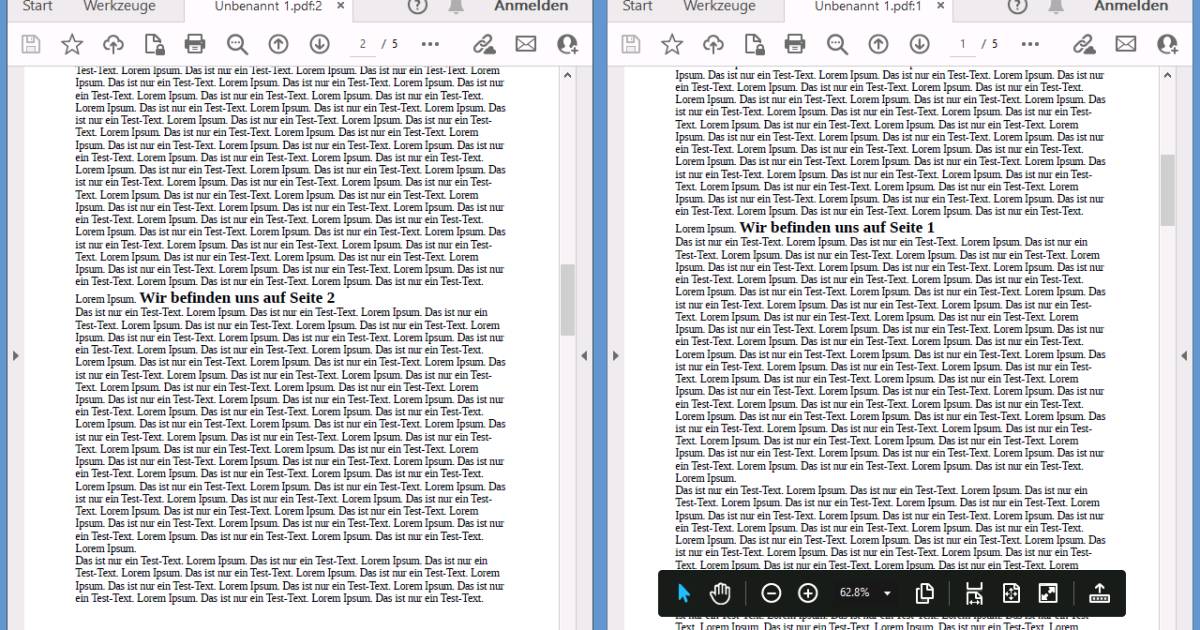Fit one full page in floating toolbar

point(1011,593)
